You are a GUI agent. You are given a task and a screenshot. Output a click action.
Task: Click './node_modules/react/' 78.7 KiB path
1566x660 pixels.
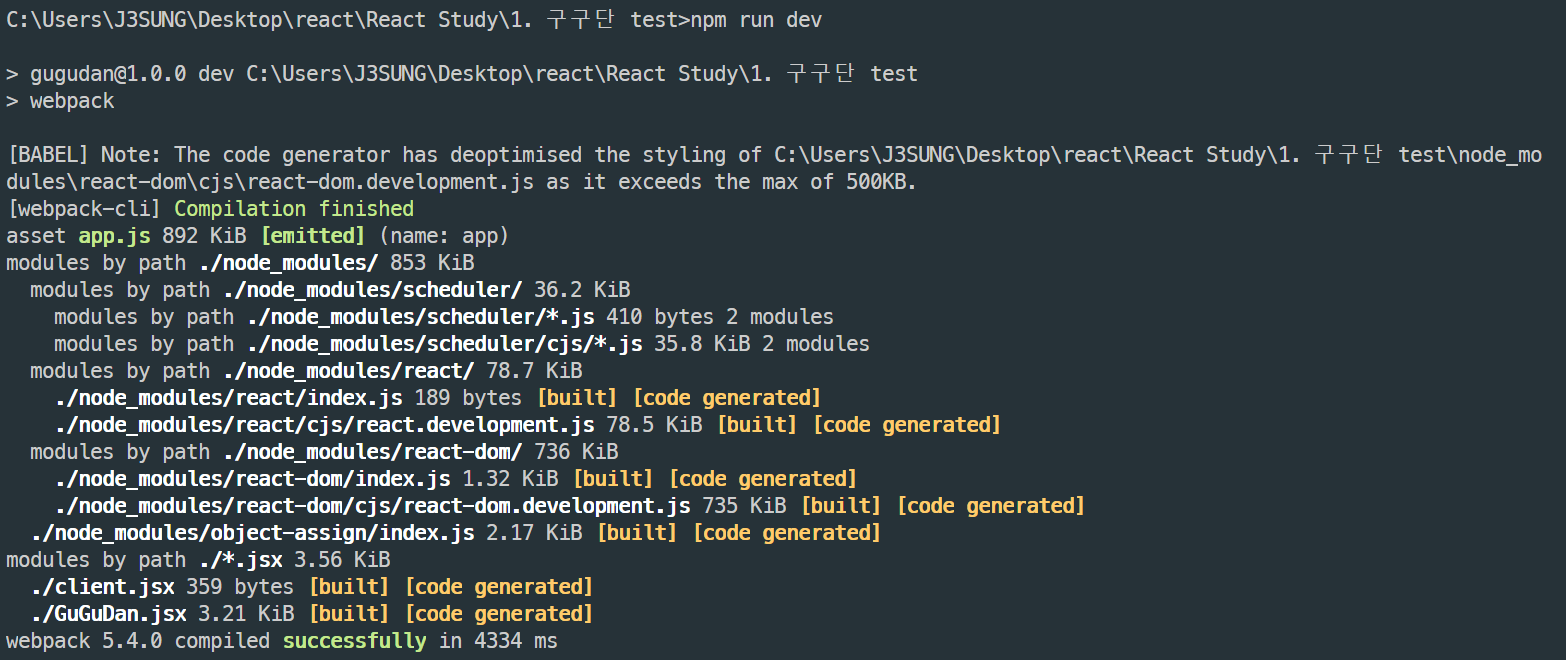point(306,371)
